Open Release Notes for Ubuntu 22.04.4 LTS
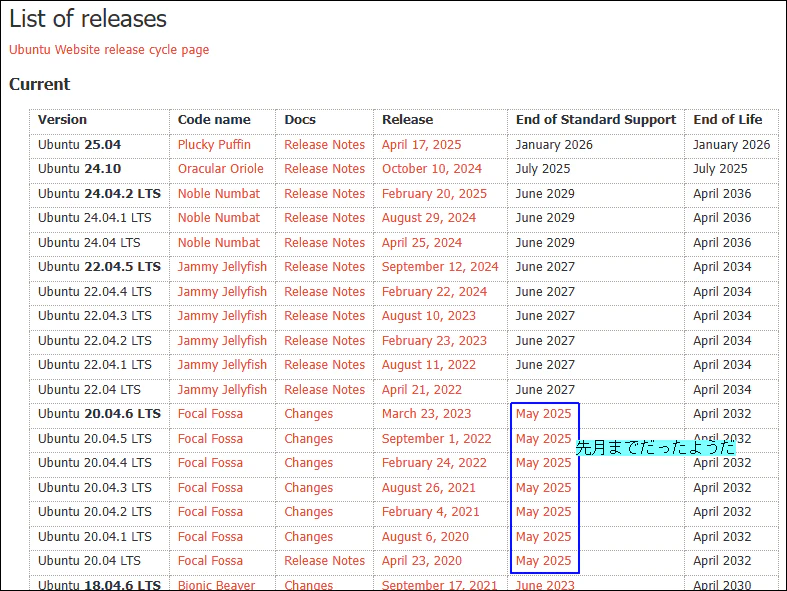Screen dimensions: 787x591 click(x=324, y=292)
